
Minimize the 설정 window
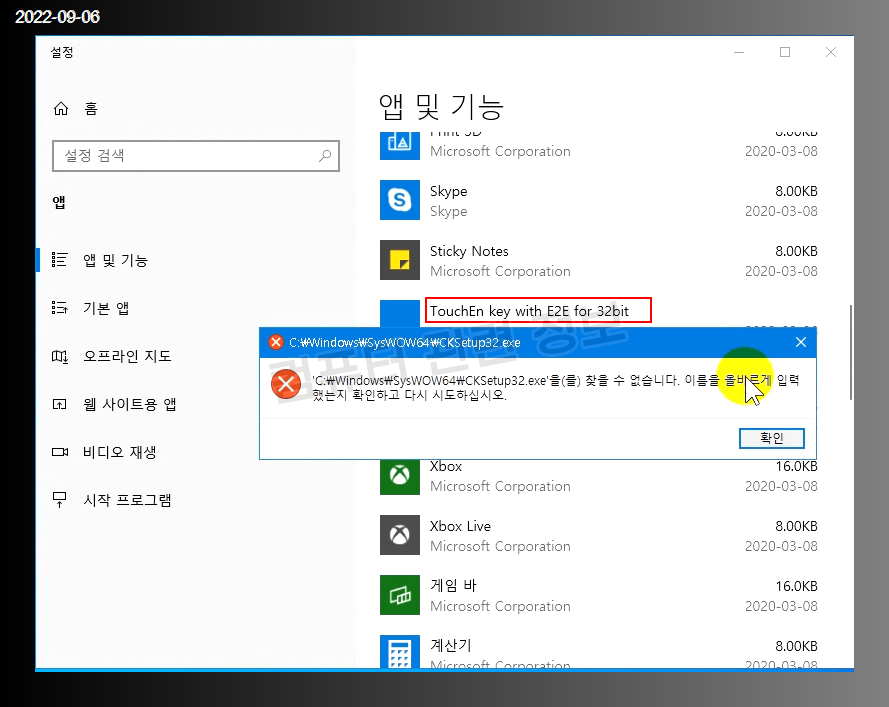click(x=739, y=52)
